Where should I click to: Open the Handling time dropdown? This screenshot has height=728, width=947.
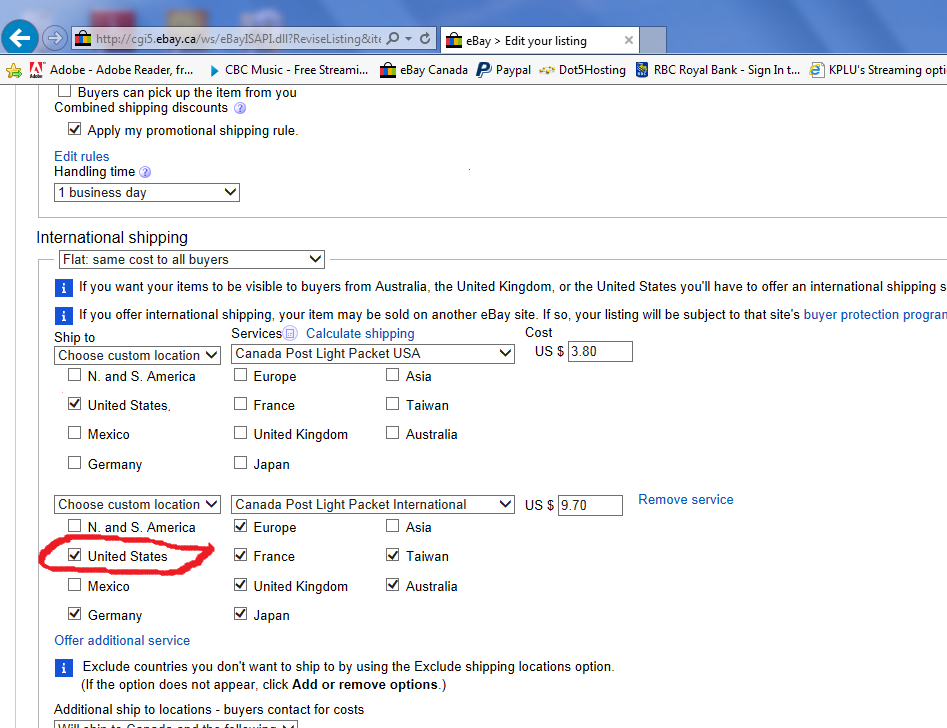[x=147, y=192]
